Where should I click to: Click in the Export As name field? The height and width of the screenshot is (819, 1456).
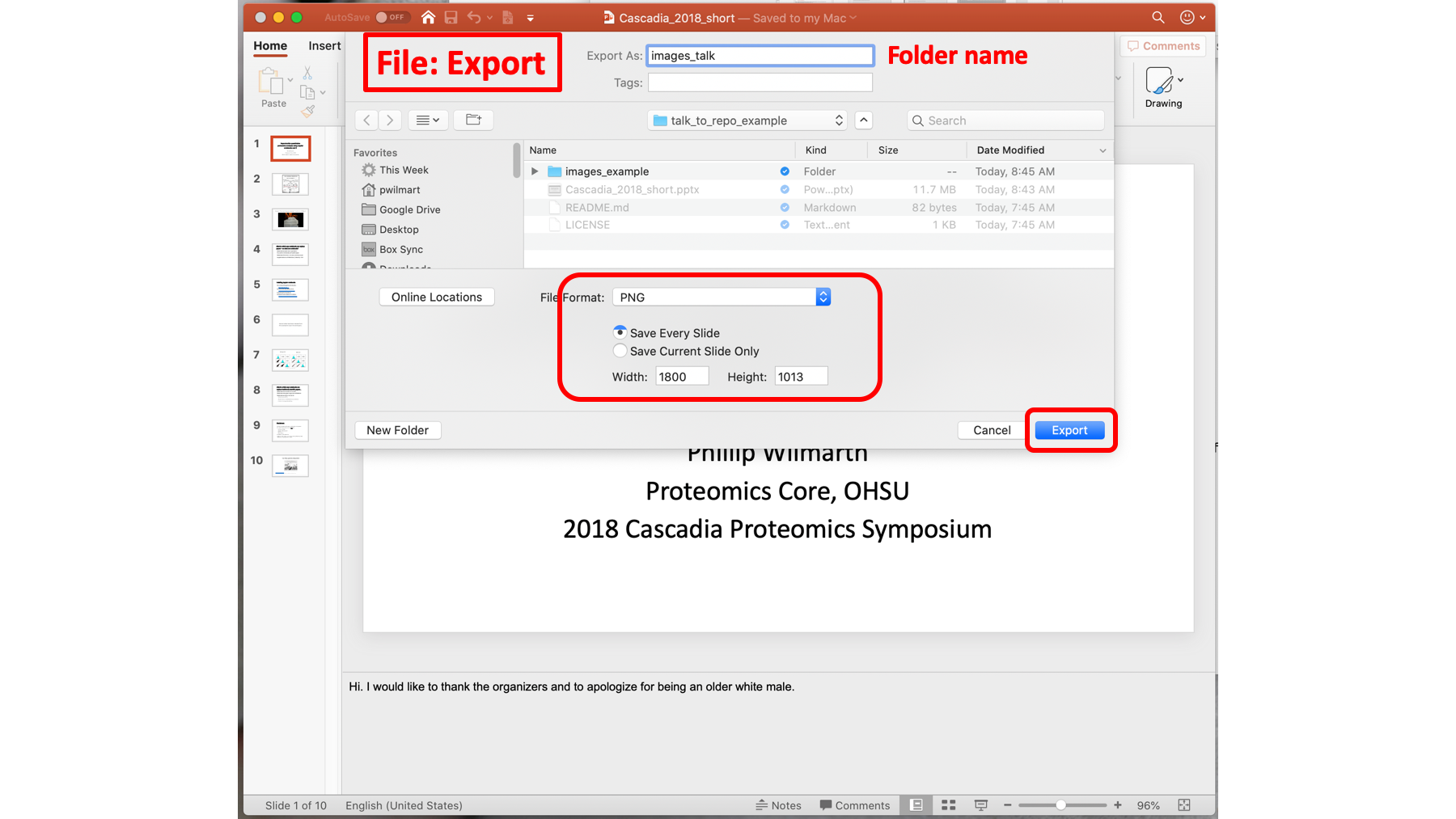(760, 56)
